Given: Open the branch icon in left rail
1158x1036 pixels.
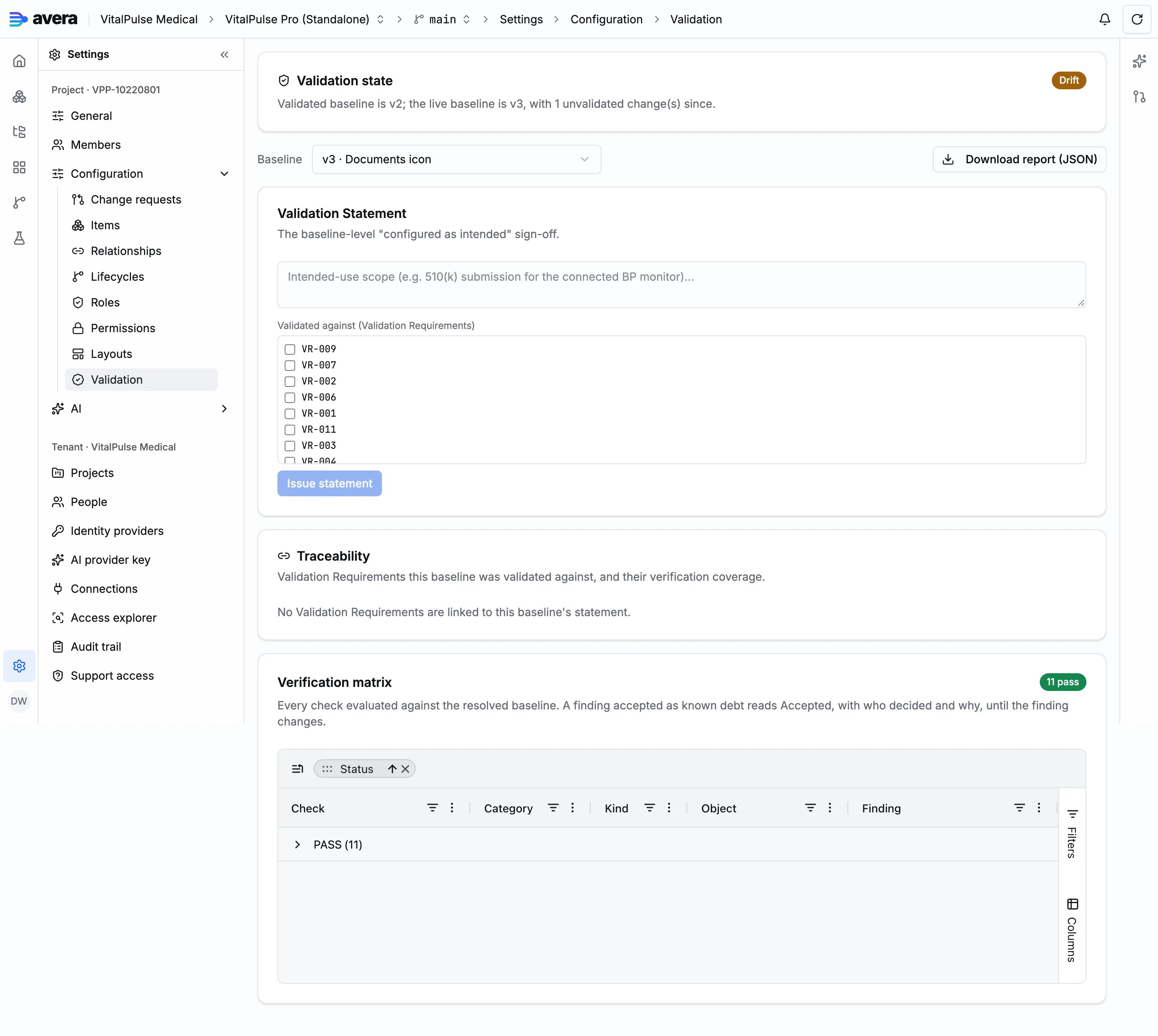Looking at the screenshot, I should tap(19, 203).
